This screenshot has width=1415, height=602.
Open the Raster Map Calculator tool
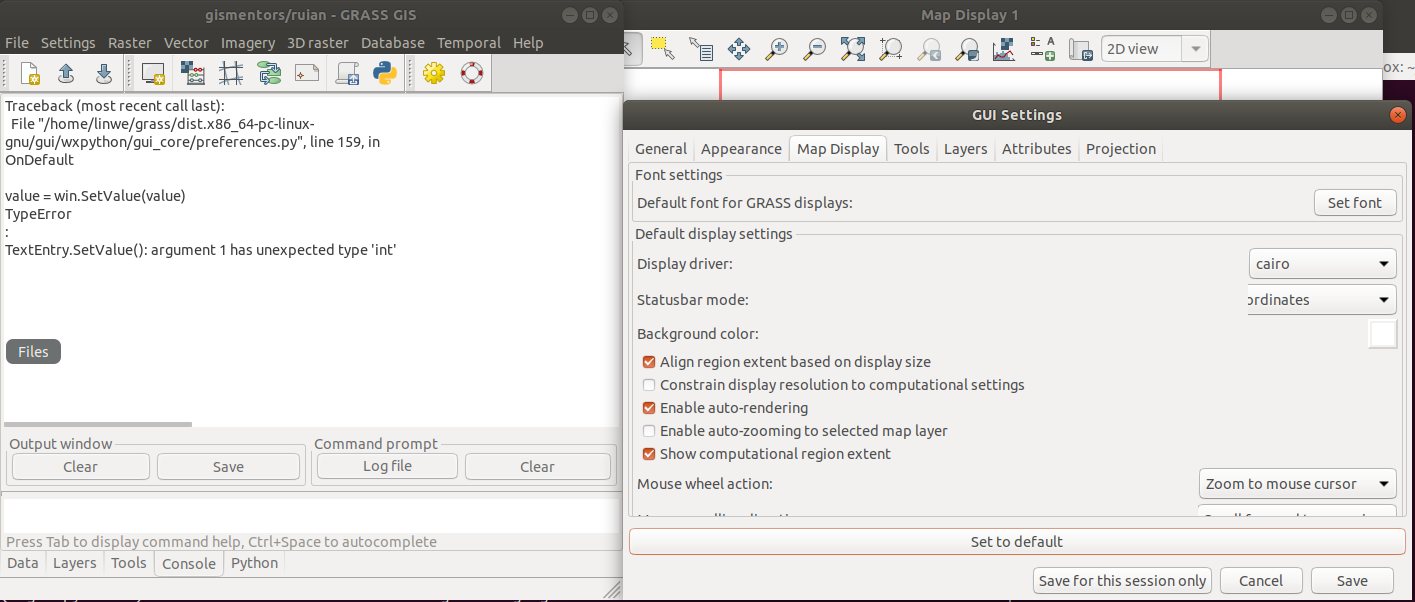point(193,72)
